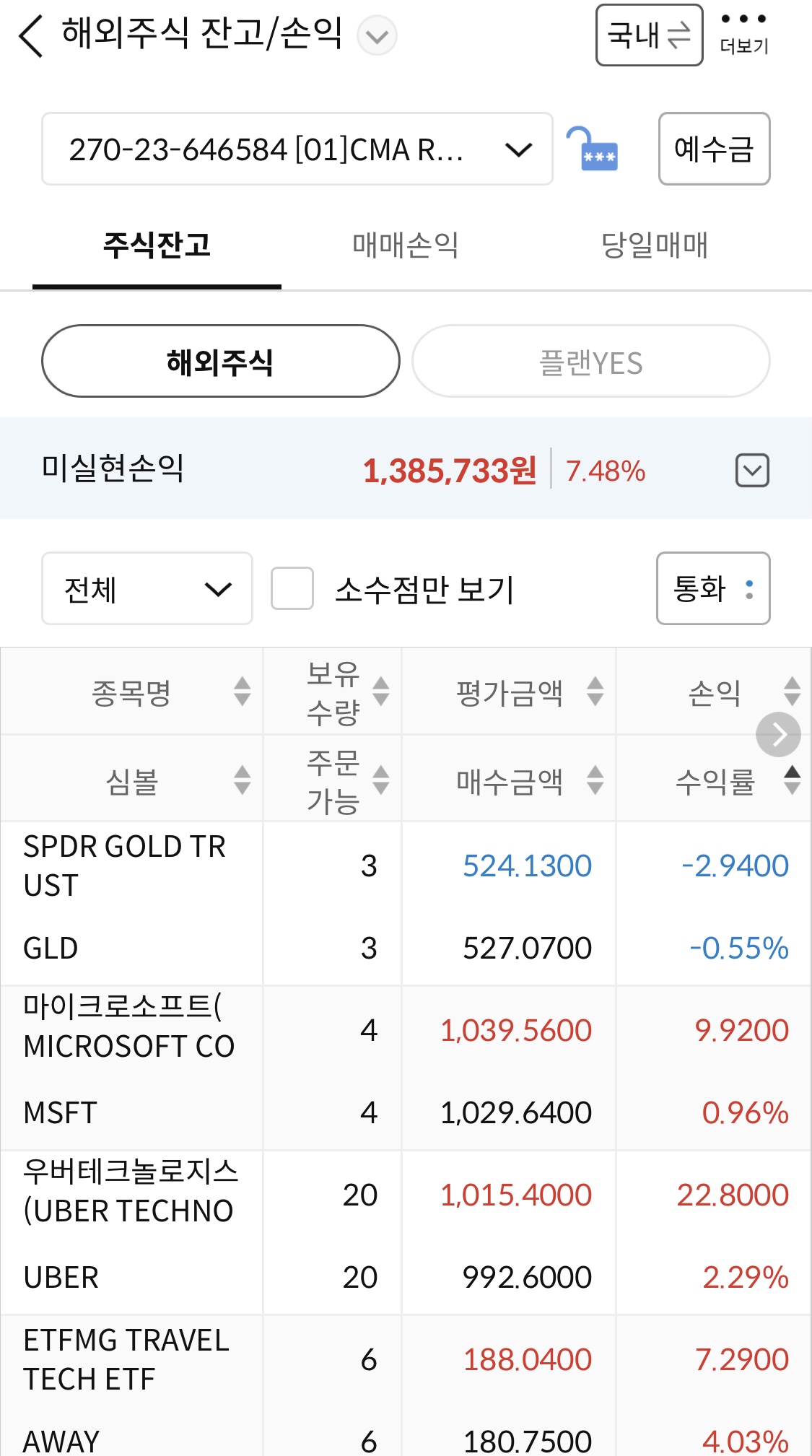Go back with the left arrow

[30, 36]
